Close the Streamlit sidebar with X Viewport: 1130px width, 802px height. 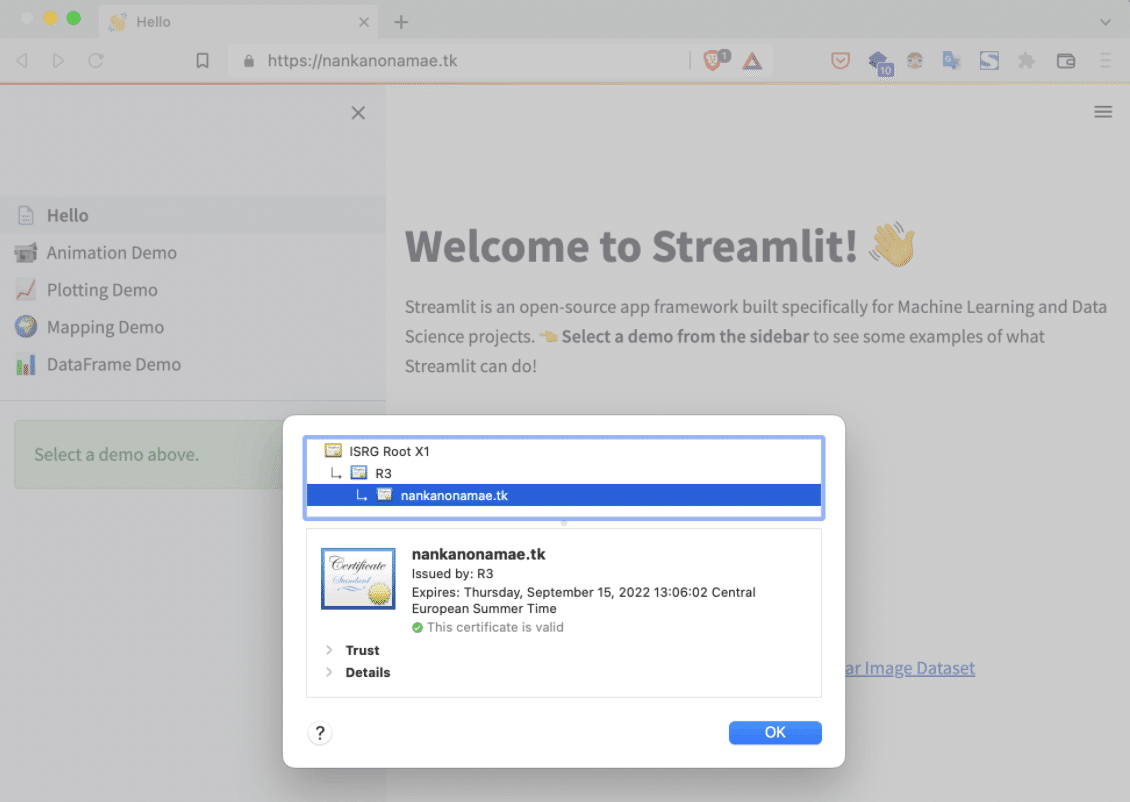(x=358, y=112)
